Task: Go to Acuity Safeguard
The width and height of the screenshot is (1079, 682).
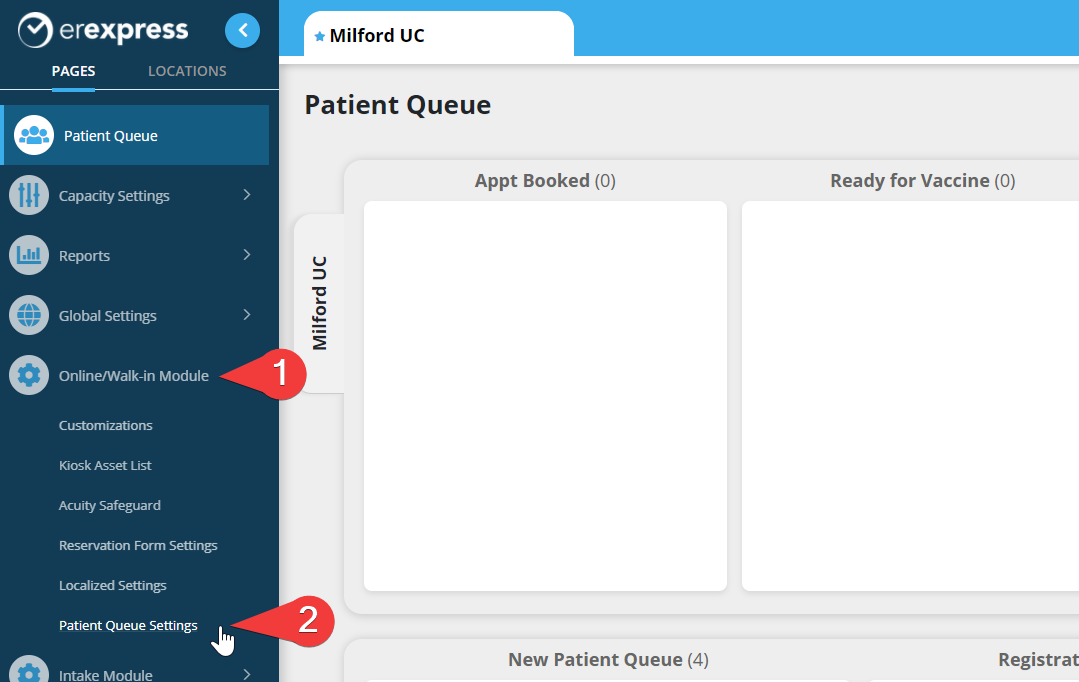Action: [109, 505]
